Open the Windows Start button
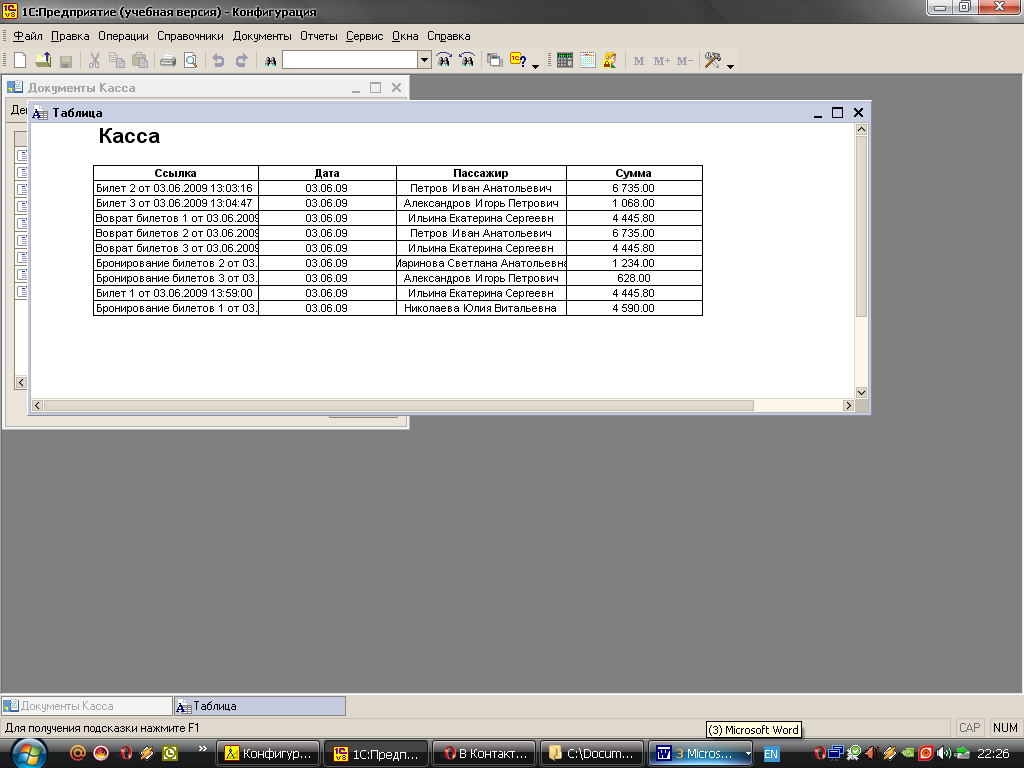1024x768 pixels. [27, 752]
